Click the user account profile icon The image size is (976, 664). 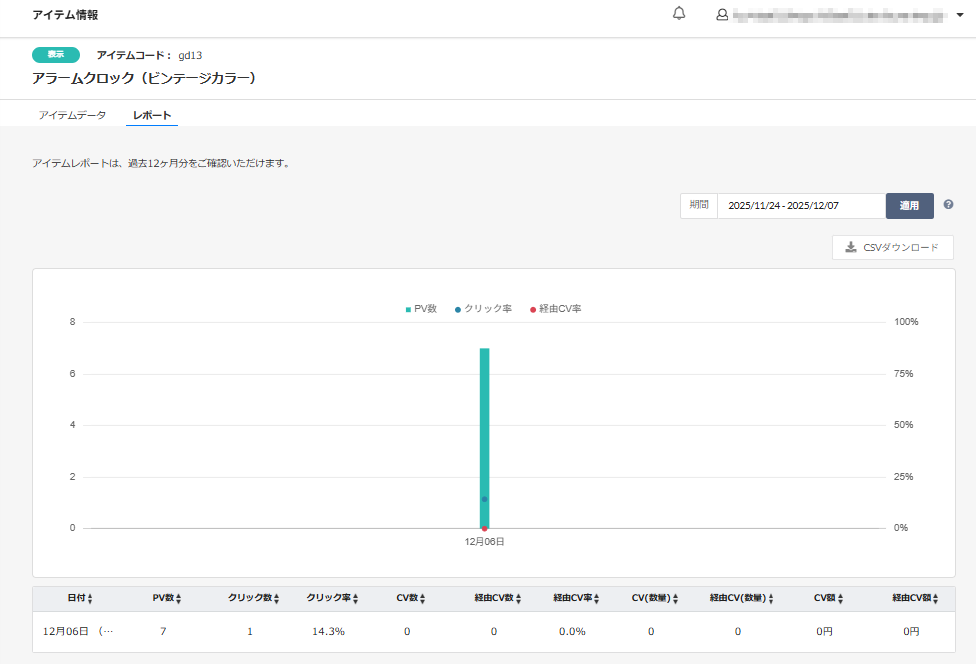point(722,15)
